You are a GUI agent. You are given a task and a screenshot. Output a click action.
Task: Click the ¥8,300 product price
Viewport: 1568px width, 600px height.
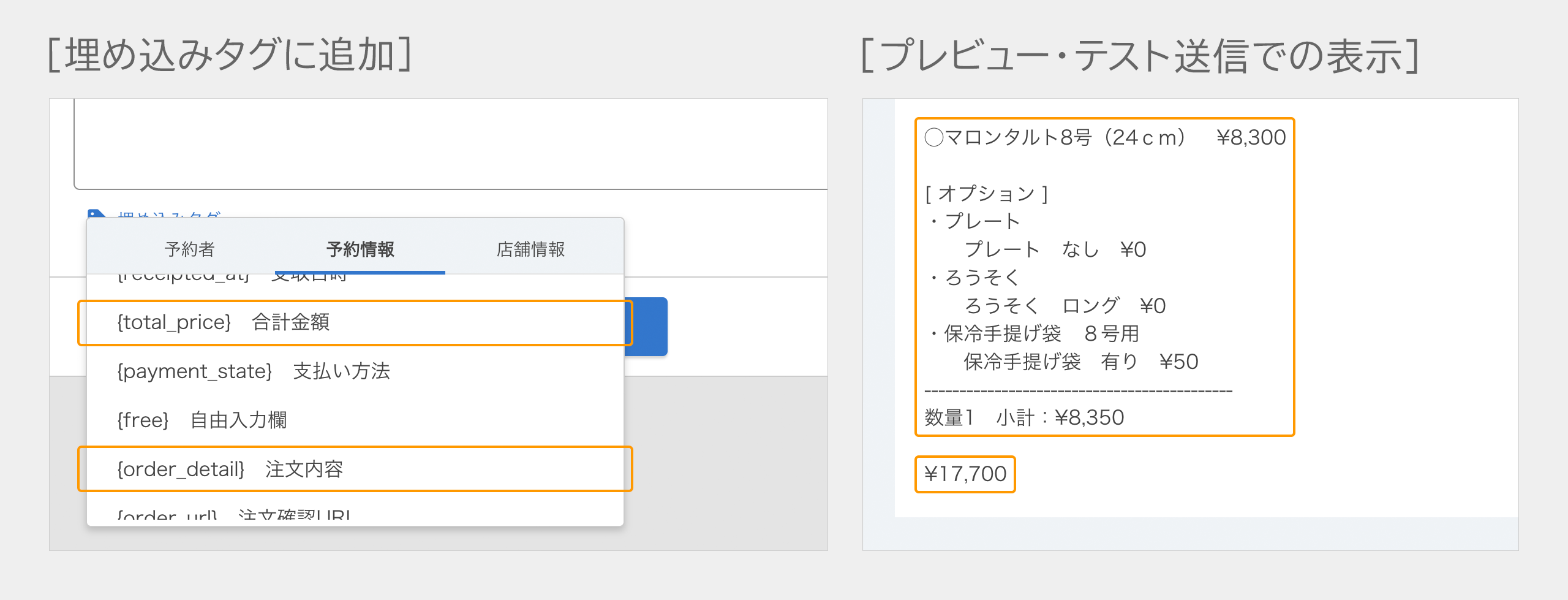click(1251, 137)
